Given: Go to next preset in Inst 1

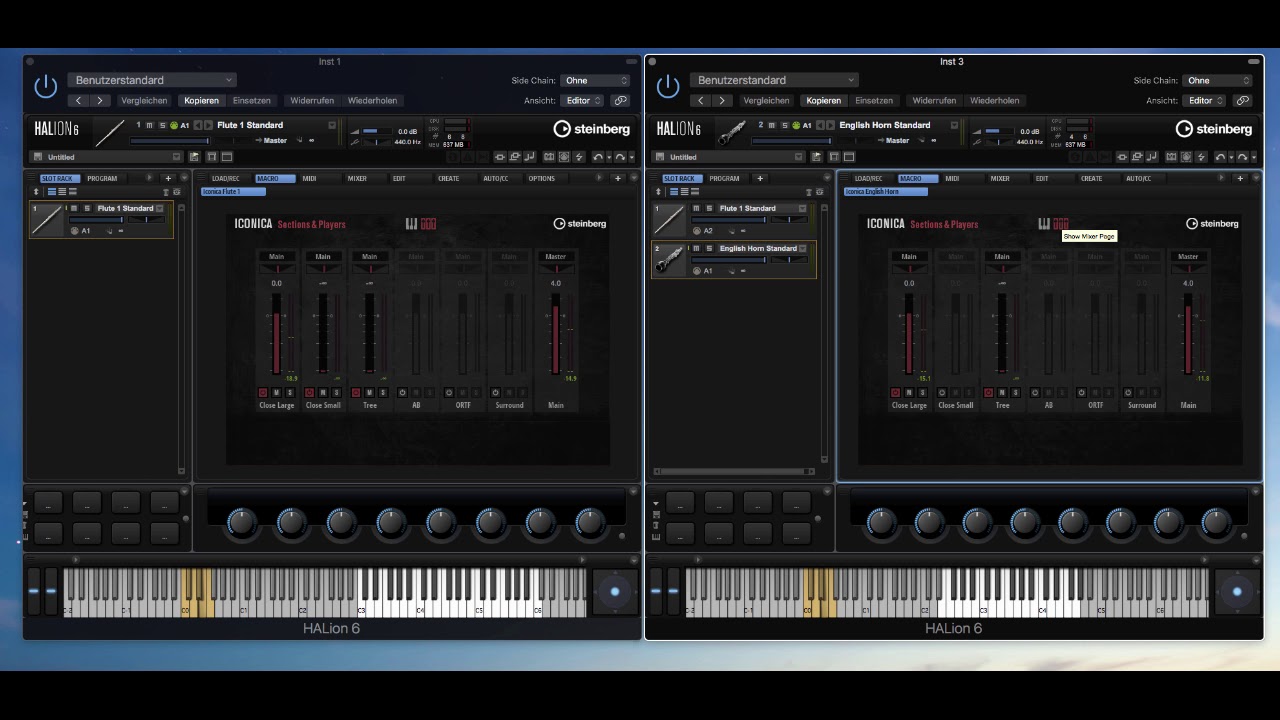Looking at the screenshot, I should [100, 100].
